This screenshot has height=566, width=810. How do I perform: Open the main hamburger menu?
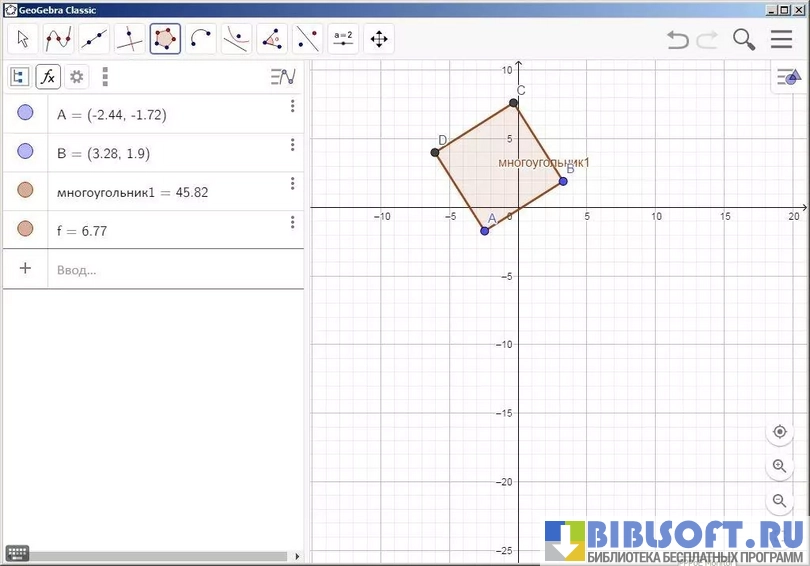781,39
